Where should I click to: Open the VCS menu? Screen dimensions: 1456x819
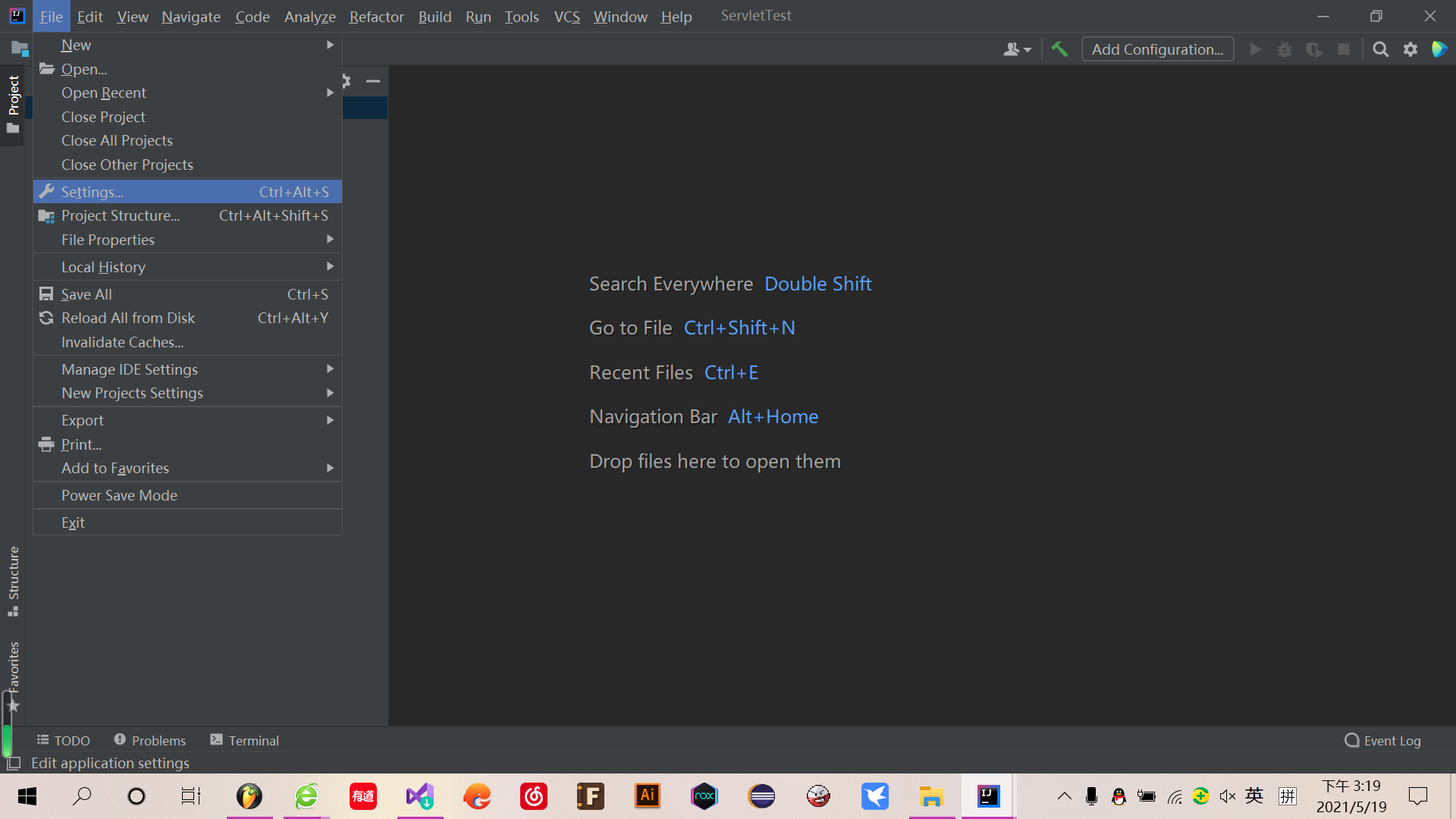click(x=566, y=16)
